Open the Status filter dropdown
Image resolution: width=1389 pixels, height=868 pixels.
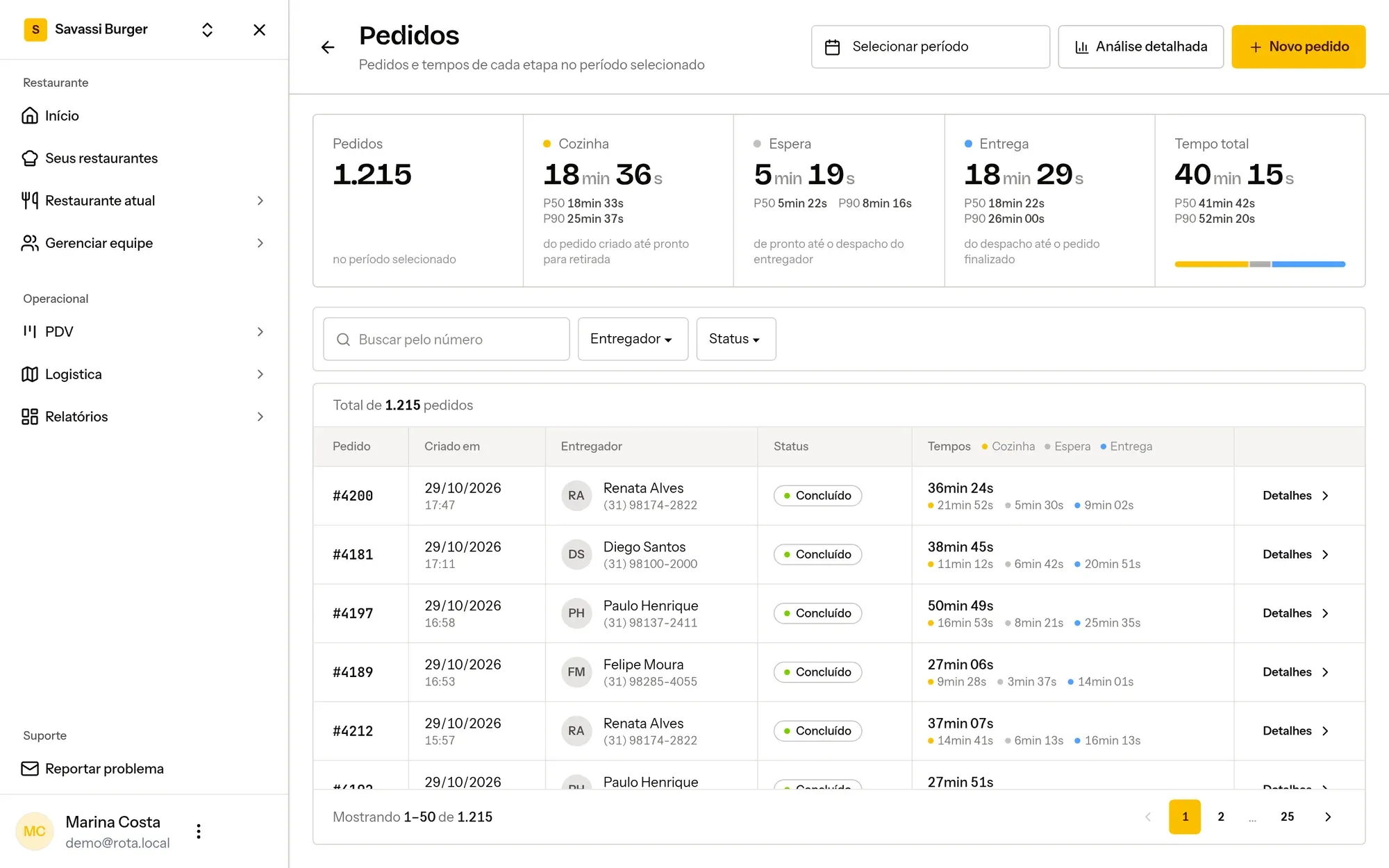coord(735,339)
